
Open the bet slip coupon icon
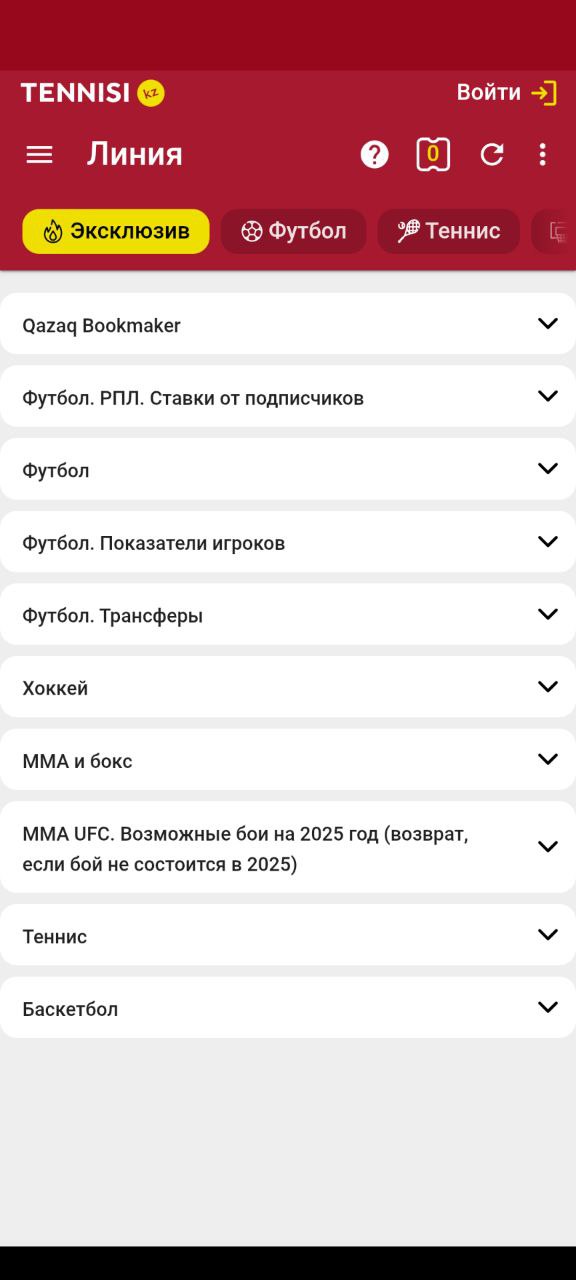point(433,154)
